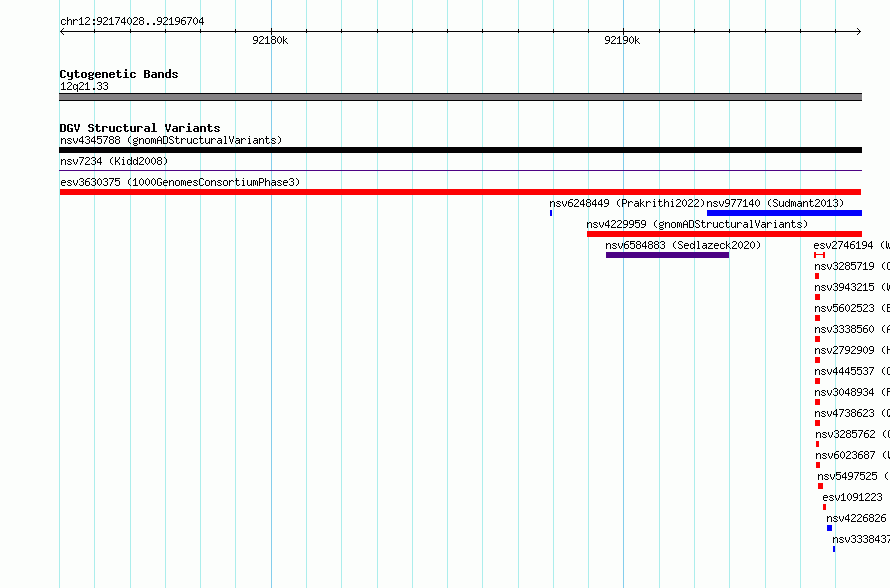
Task: Click the red mark under esv1091223
Action: coord(824,507)
